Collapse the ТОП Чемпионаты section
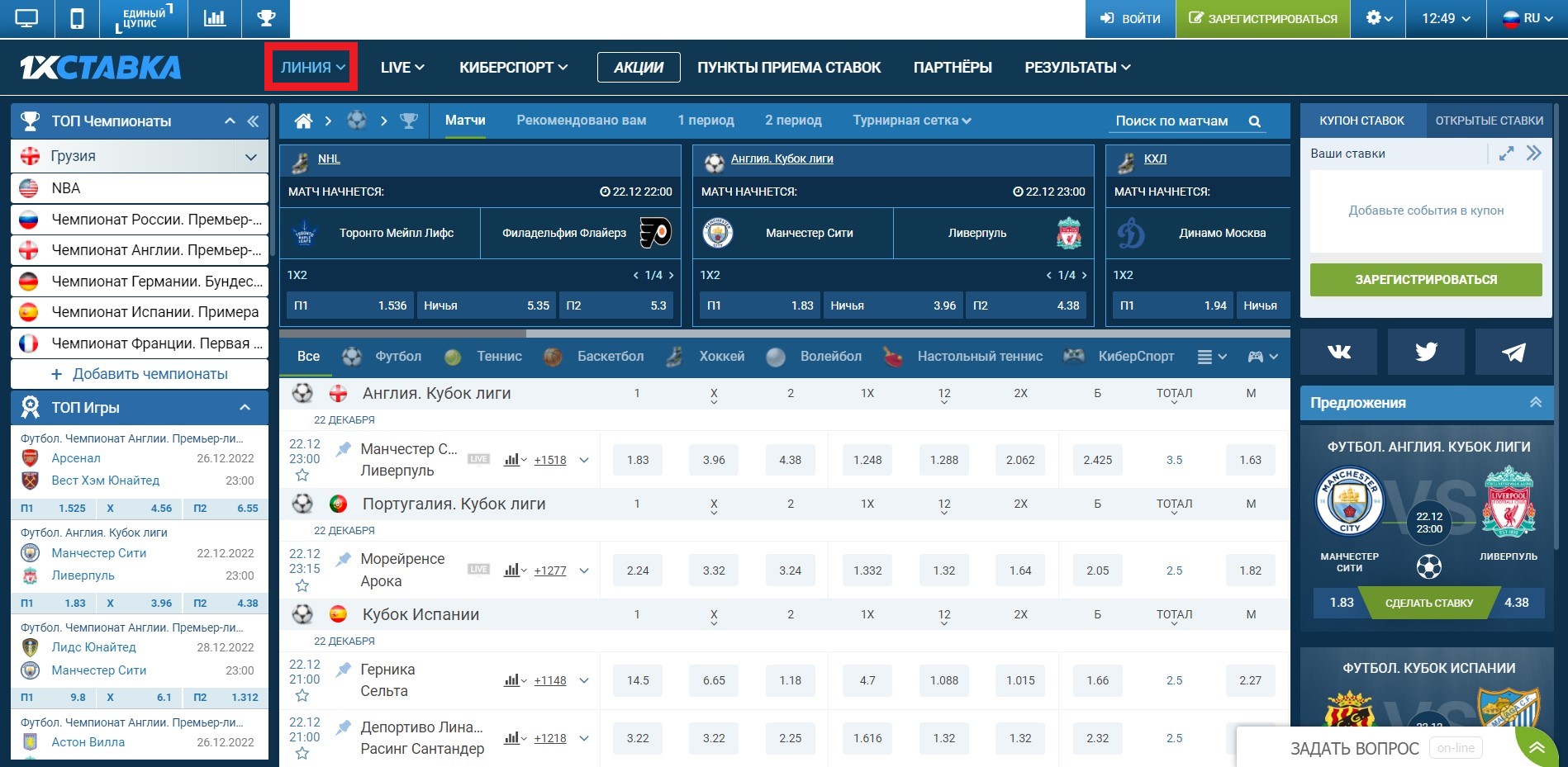Viewport: 1568px width, 767px height. [230, 121]
